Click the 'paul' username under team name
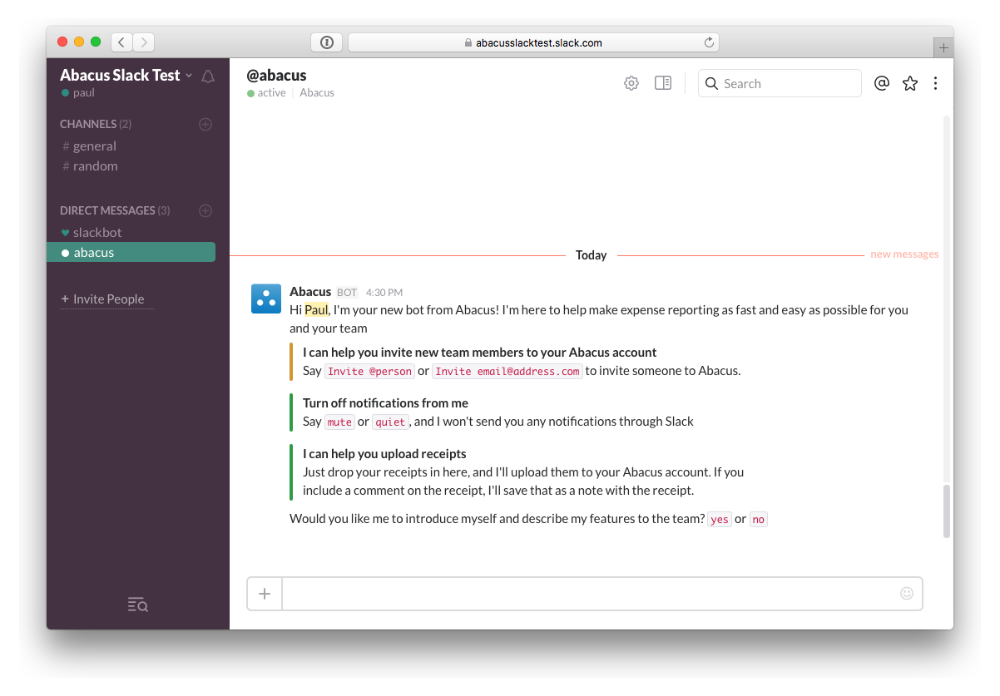This screenshot has height=696, width=1000. pyautogui.click(x=84, y=93)
